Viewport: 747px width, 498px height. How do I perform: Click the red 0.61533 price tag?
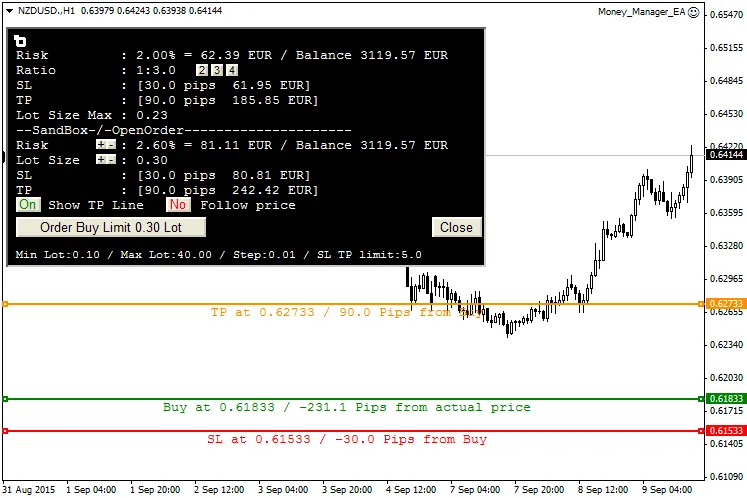point(725,431)
